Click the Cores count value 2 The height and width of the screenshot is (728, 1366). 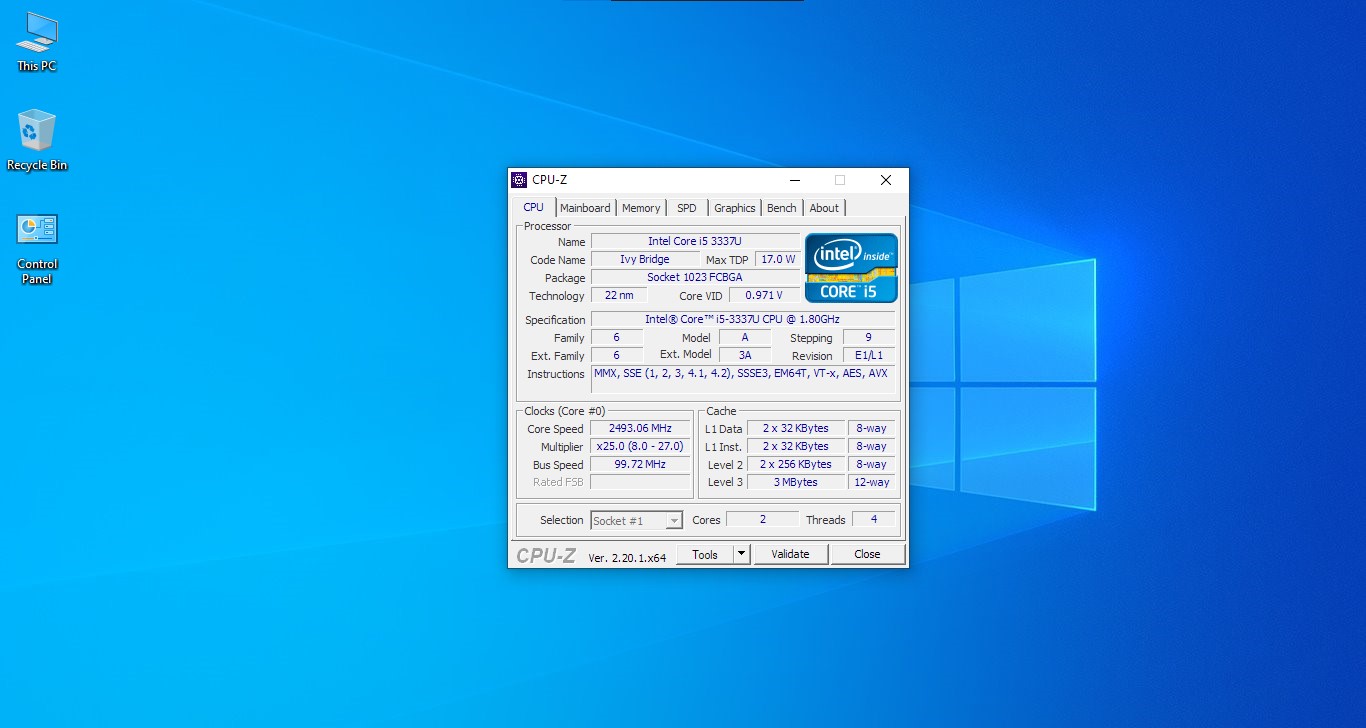(x=763, y=519)
